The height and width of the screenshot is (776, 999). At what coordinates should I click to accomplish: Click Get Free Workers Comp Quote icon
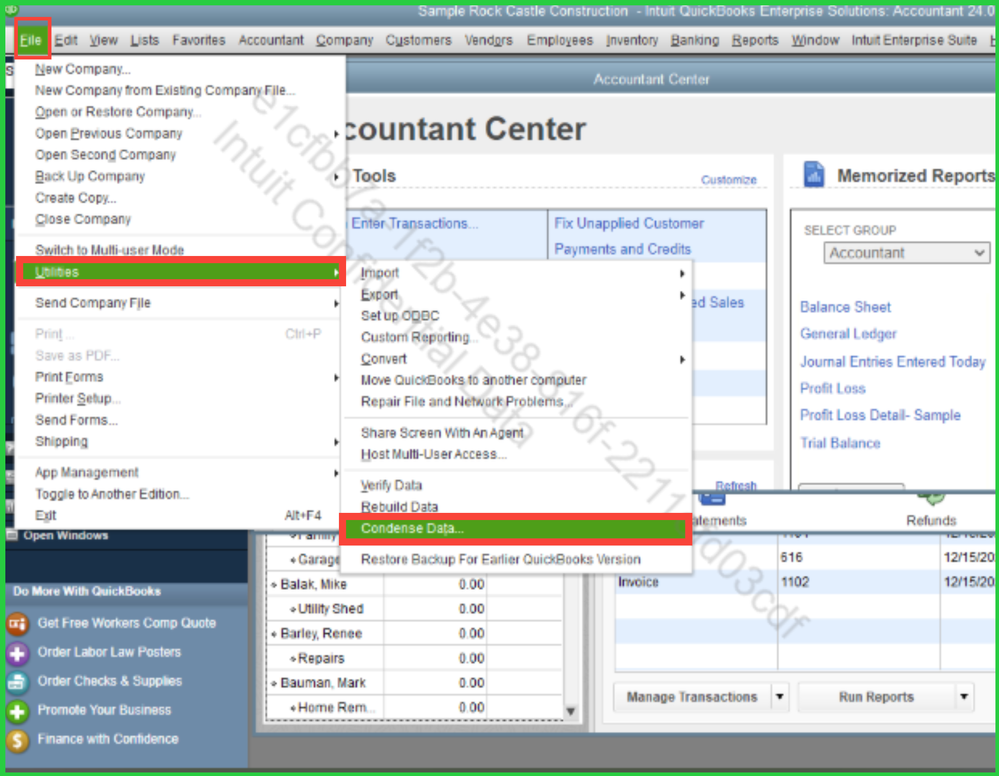pyautogui.click(x=17, y=623)
